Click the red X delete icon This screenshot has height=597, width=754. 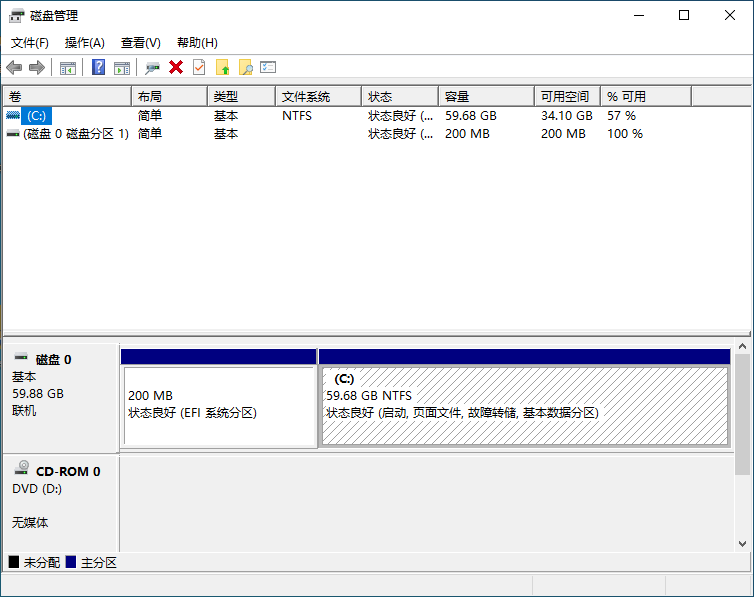click(x=176, y=67)
